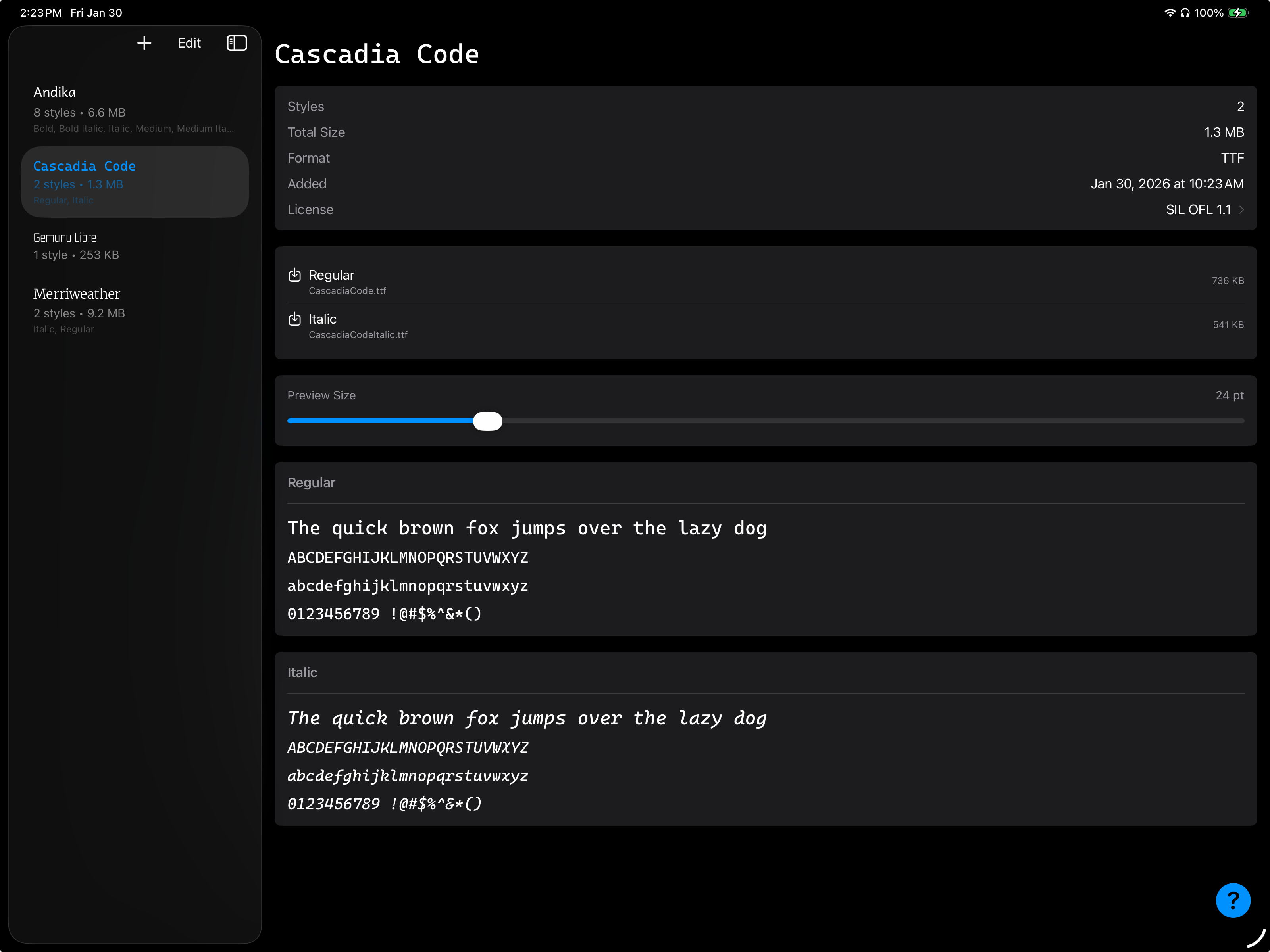Expand the SIL OFL 1.1 license chevron
Image resolution: width=1270 pixels, height=952 pixels.
[1241, 210]
